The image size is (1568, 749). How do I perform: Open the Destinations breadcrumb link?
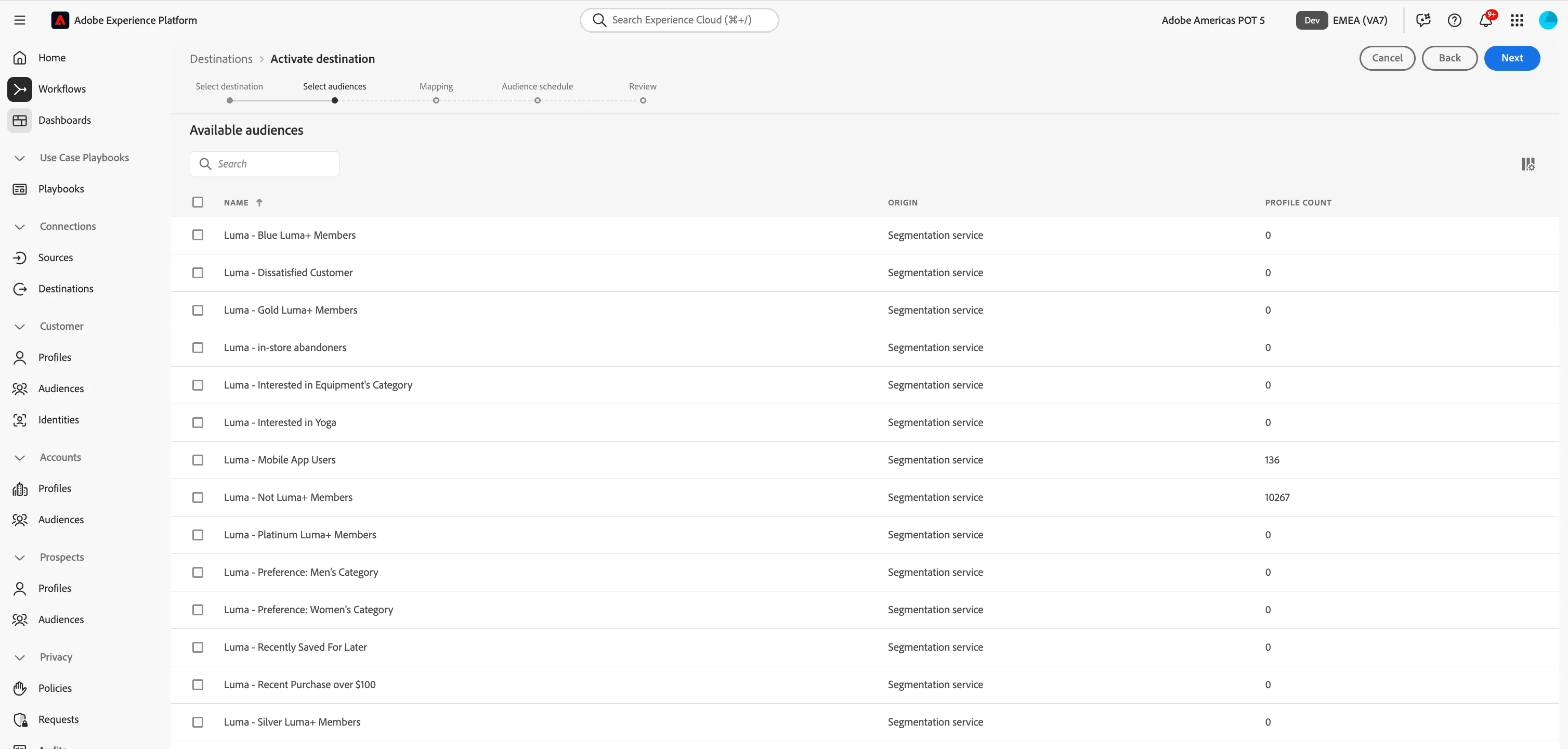(x=221, y=59)
